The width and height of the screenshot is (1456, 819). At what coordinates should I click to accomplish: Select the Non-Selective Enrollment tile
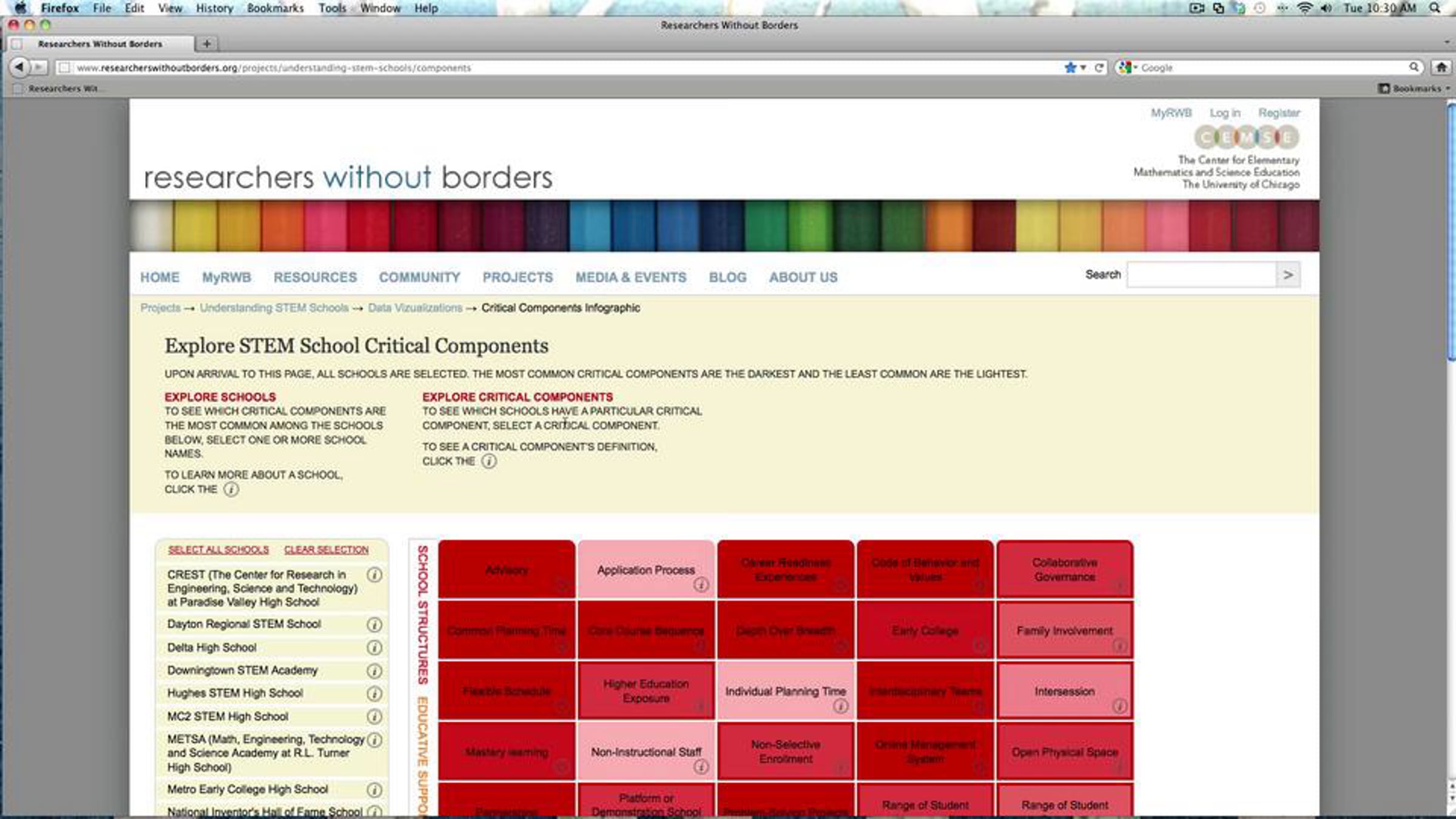click(x=786, y=751)
